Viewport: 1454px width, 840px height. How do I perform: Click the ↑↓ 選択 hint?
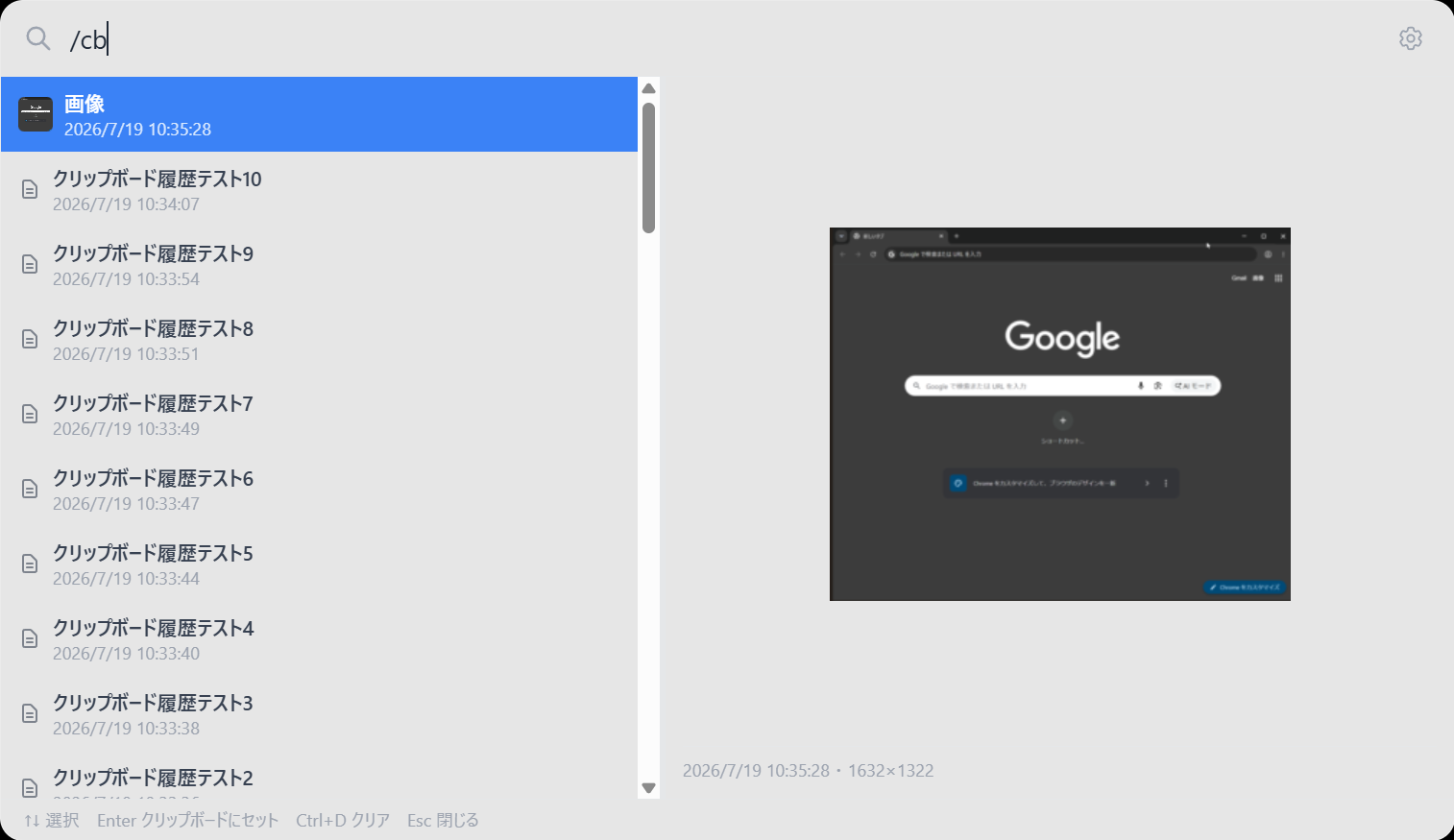click(52, 821)
